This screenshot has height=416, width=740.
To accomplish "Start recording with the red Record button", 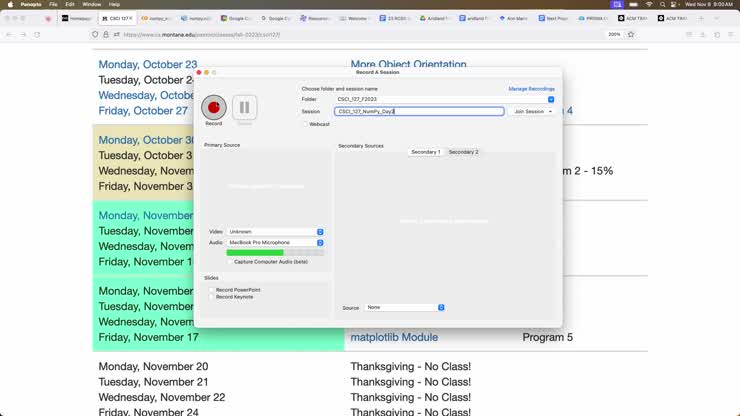I will click(213, 107).
